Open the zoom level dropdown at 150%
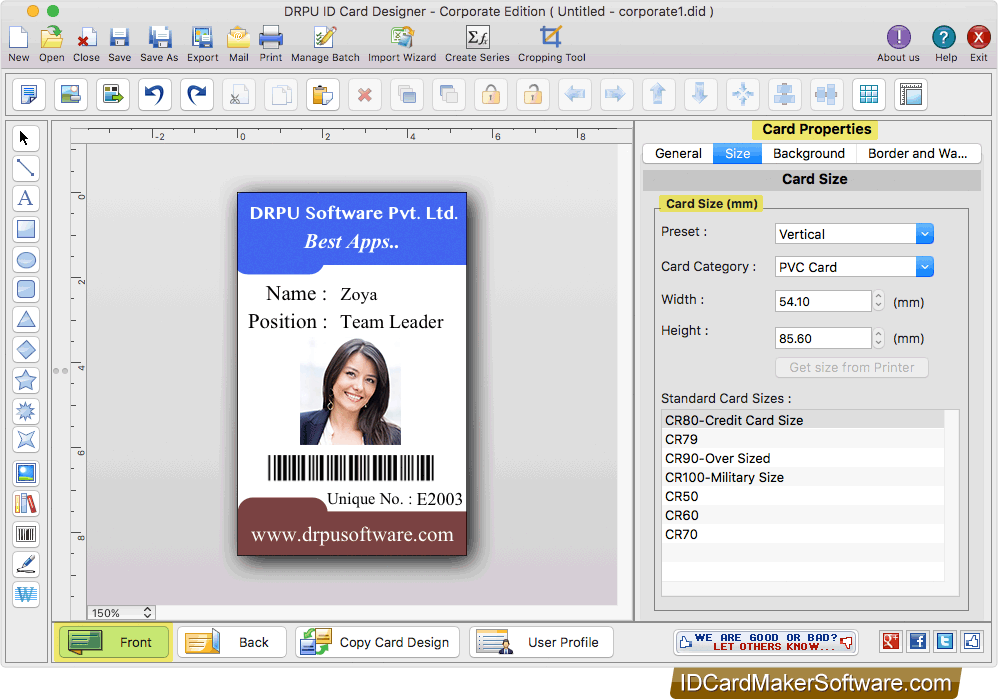The width and height of the screenshot is (998, 699). pos(121,612)
